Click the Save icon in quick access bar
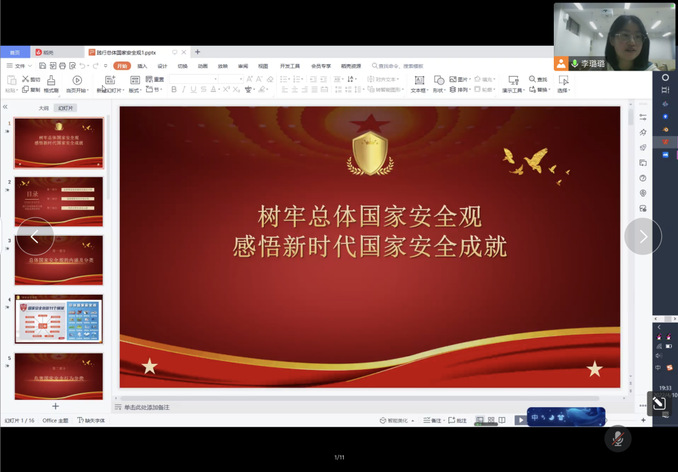This screenshot has width=678, height=472. (x=43, y=66)
